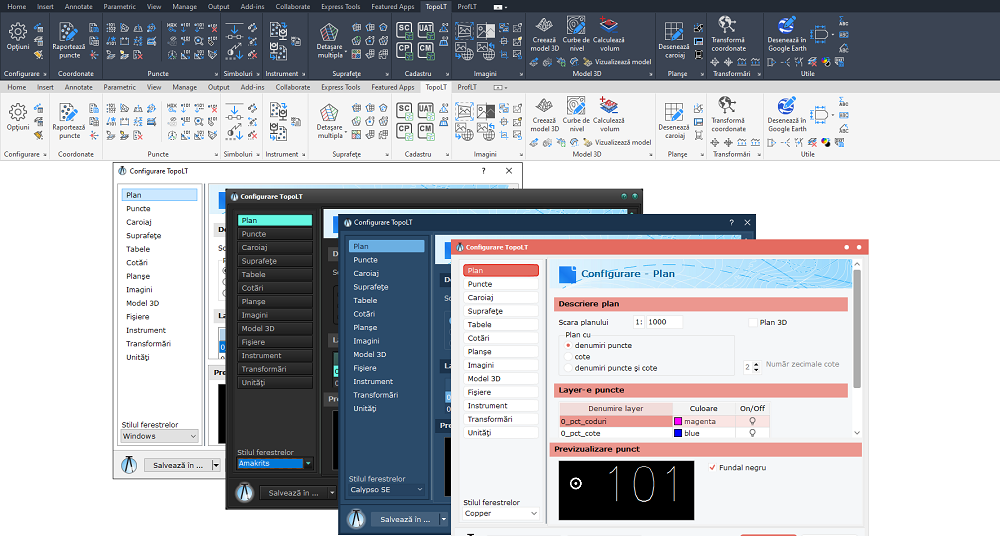The image size is (1000, 536).
Task: Open the Annotate tab in light ribbon
Action: point(78,87)
